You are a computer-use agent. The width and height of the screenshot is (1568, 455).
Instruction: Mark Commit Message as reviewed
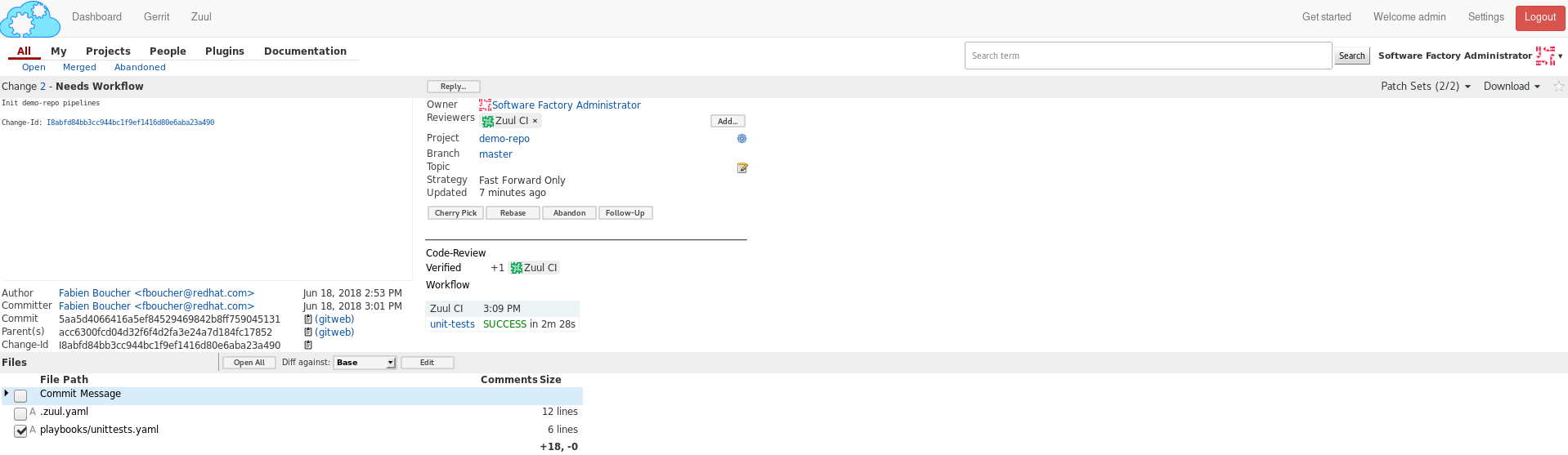click(20, 396)
